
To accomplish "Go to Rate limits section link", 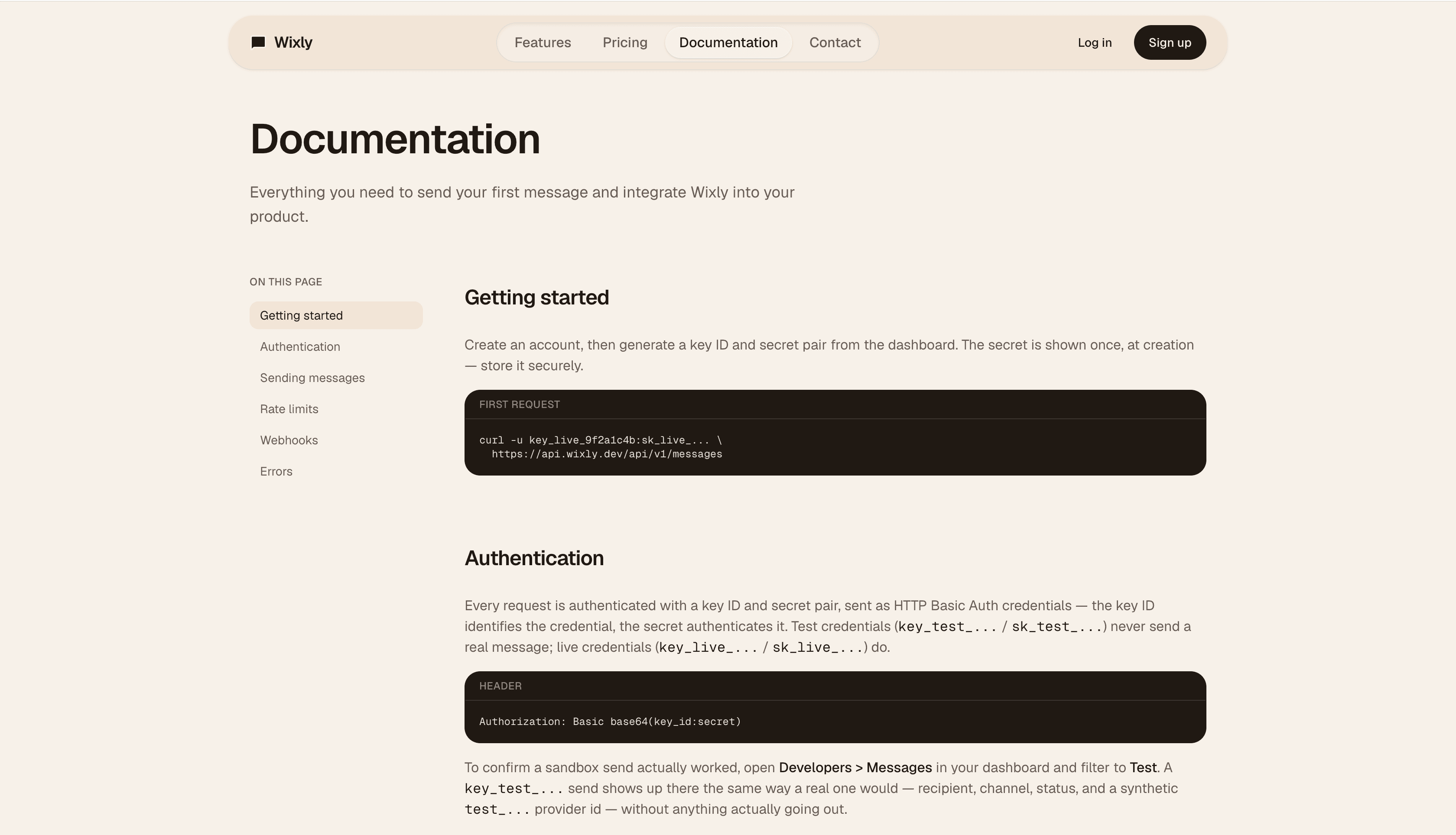I will 335,409.
